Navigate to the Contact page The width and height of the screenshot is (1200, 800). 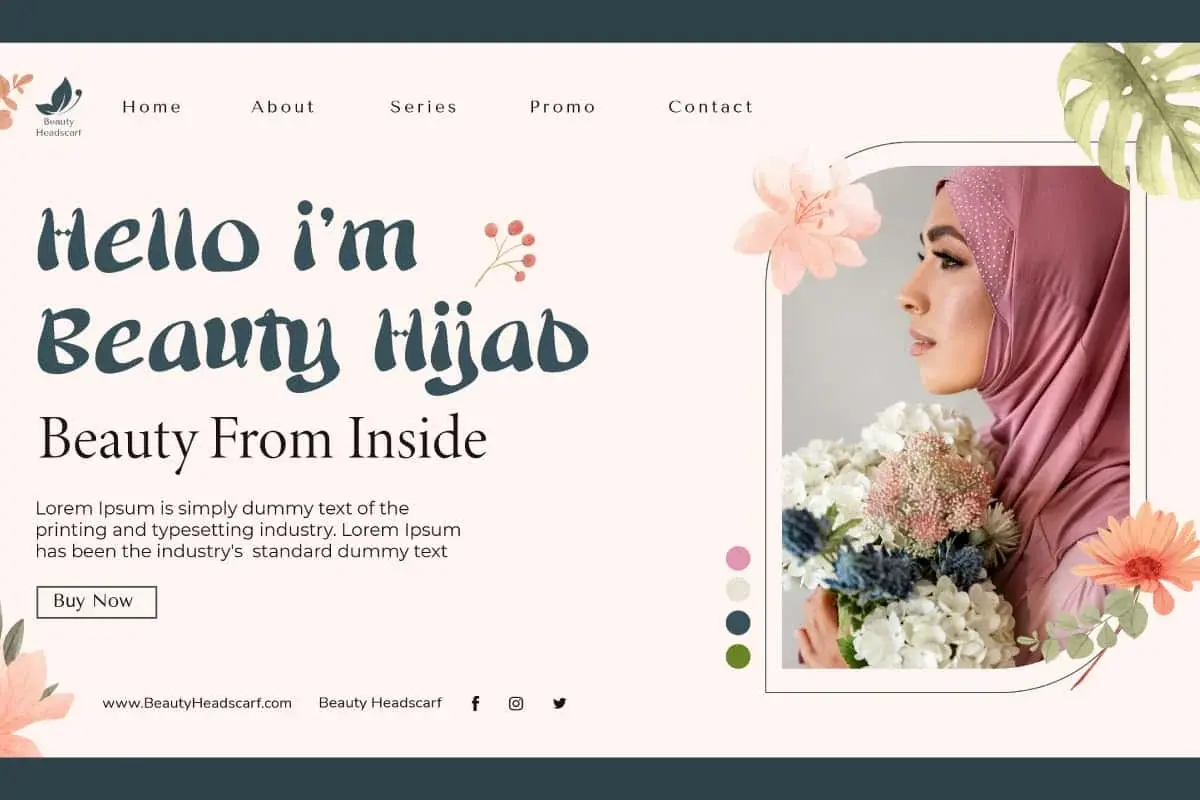tap(710, 107)
